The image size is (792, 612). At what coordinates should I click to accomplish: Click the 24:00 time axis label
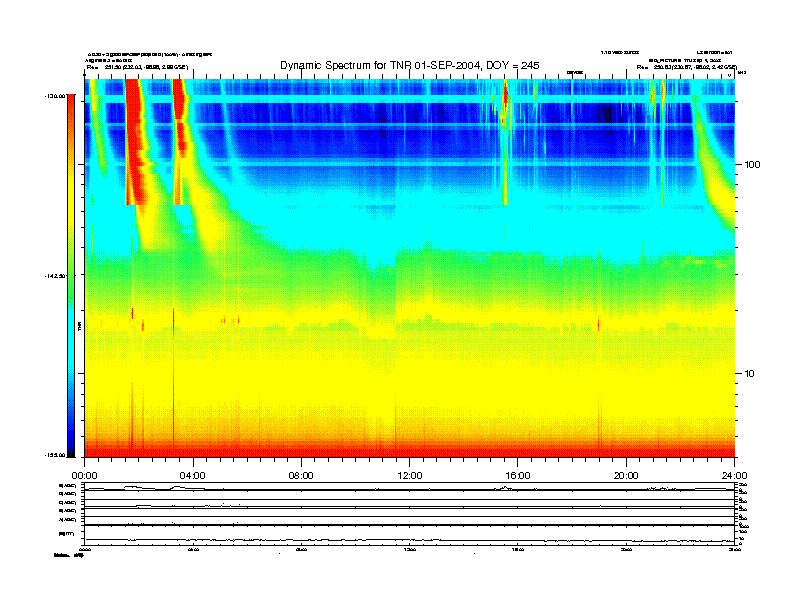tap(734, 476)
